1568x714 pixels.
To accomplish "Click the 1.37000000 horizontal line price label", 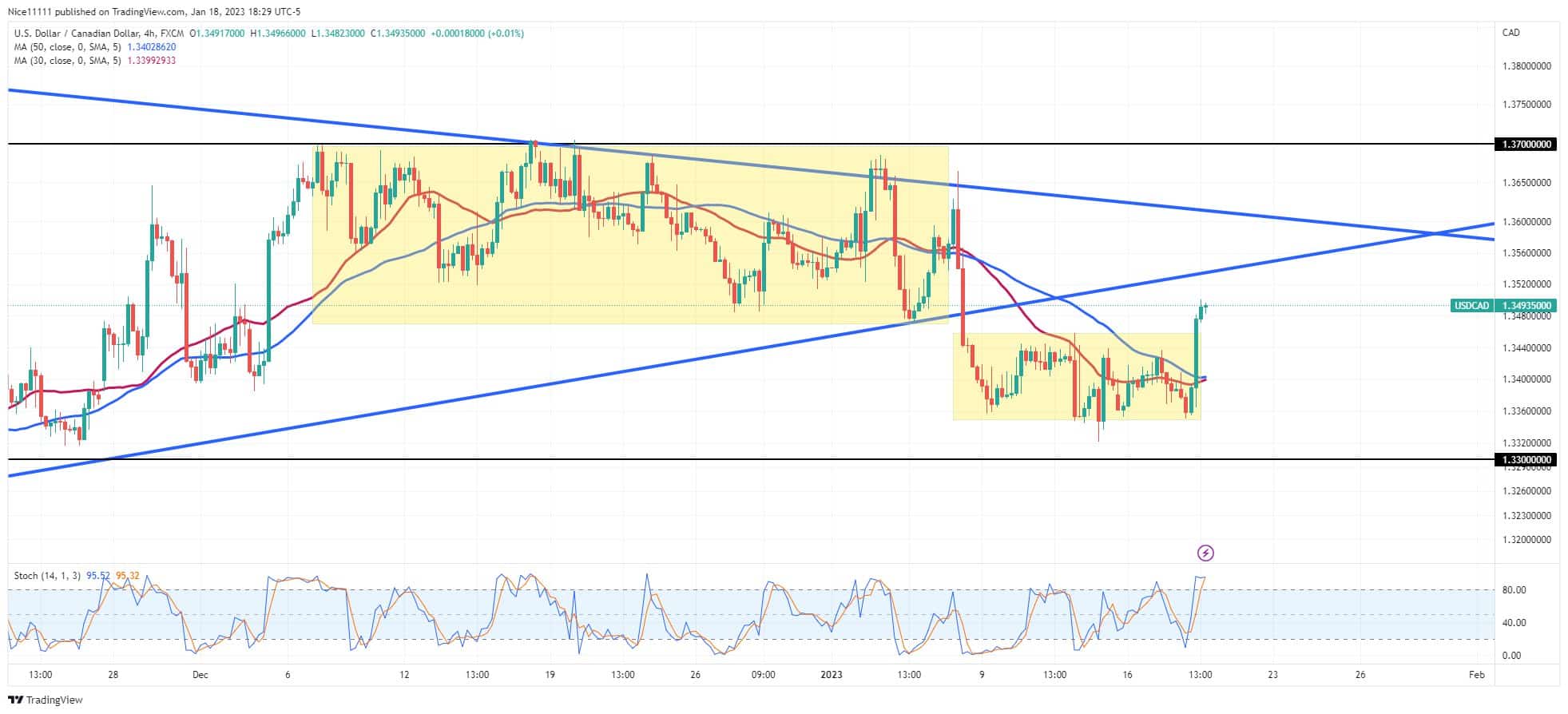I will coord(1525,145).
